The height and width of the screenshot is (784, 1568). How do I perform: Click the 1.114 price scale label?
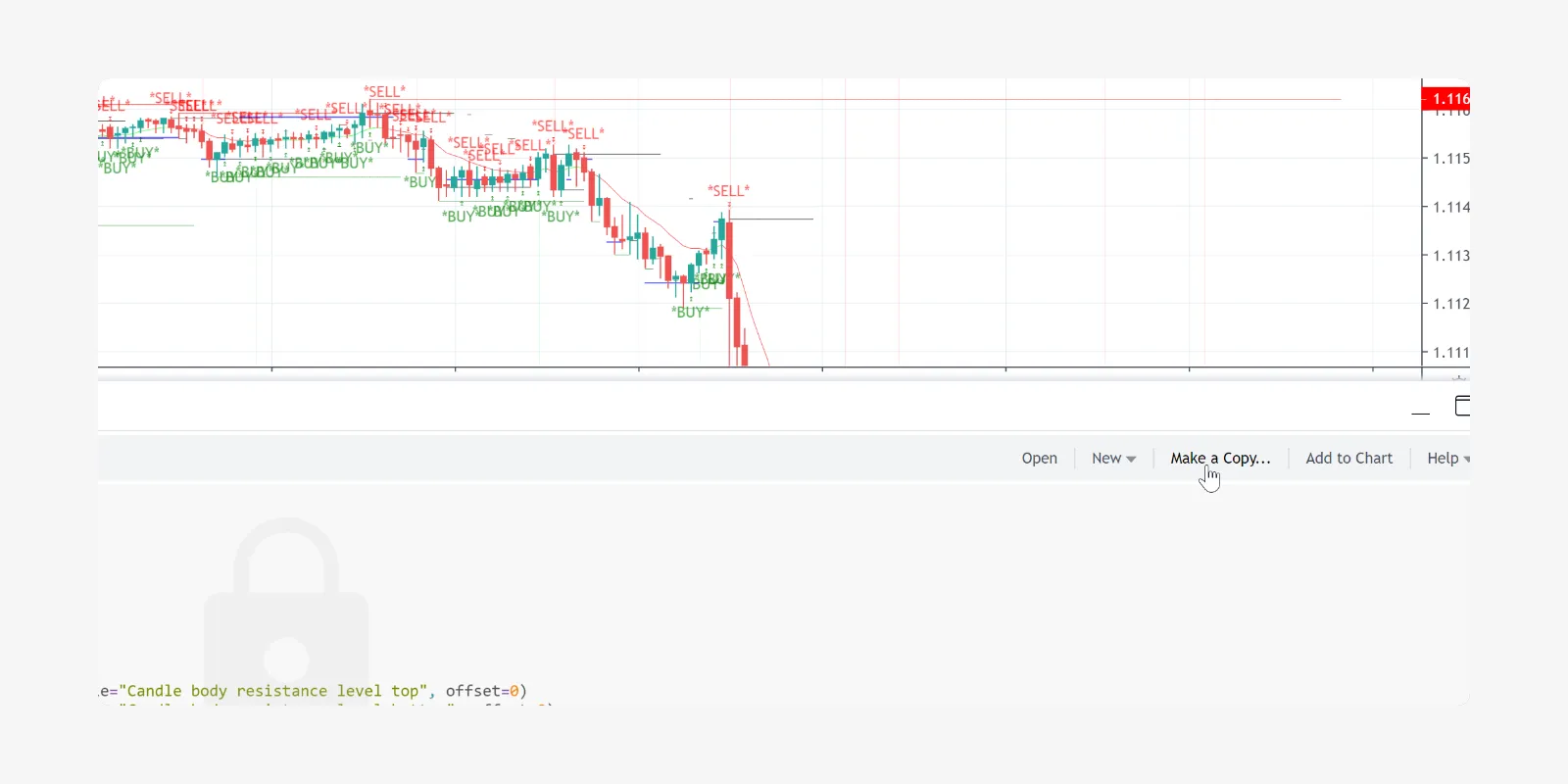(1450, 207)
